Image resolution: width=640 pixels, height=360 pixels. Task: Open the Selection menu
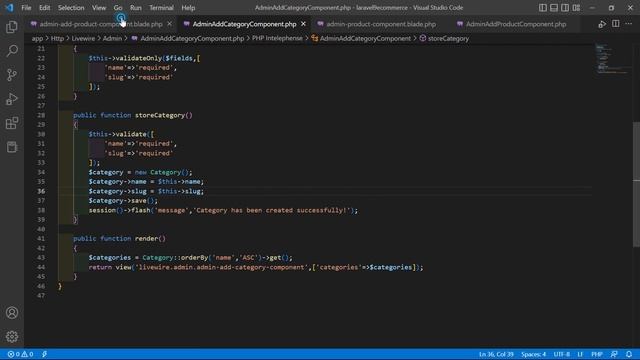point(71,7)
